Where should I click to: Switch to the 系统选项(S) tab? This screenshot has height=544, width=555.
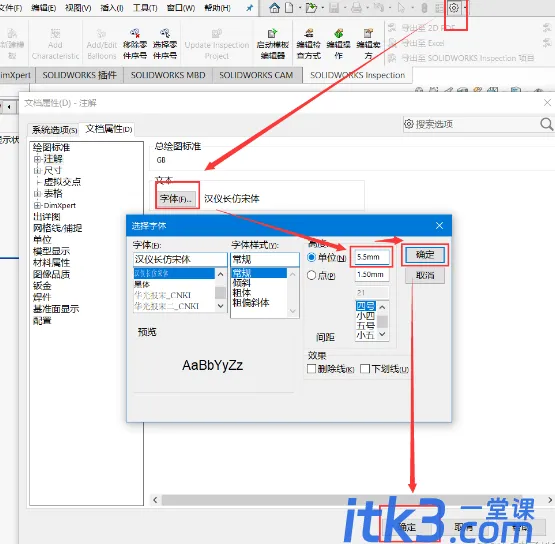54,130
